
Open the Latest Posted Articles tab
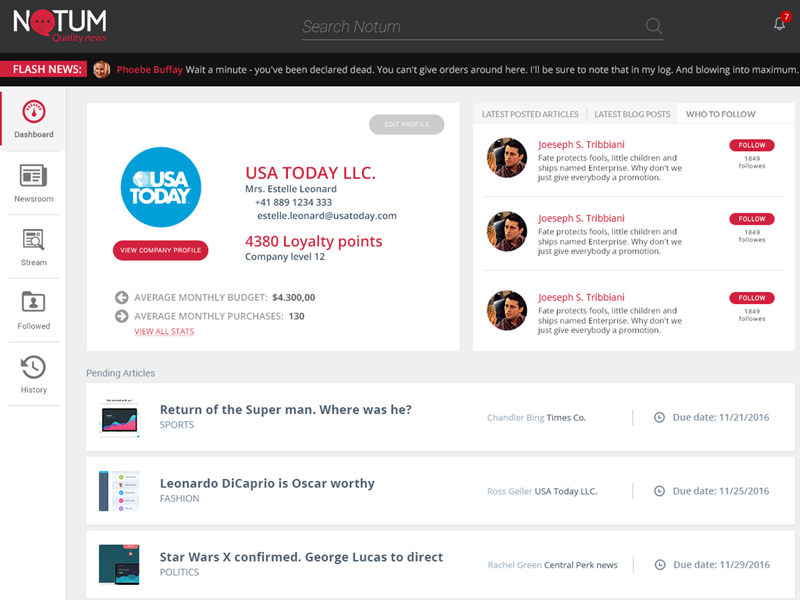coord(530,113)
